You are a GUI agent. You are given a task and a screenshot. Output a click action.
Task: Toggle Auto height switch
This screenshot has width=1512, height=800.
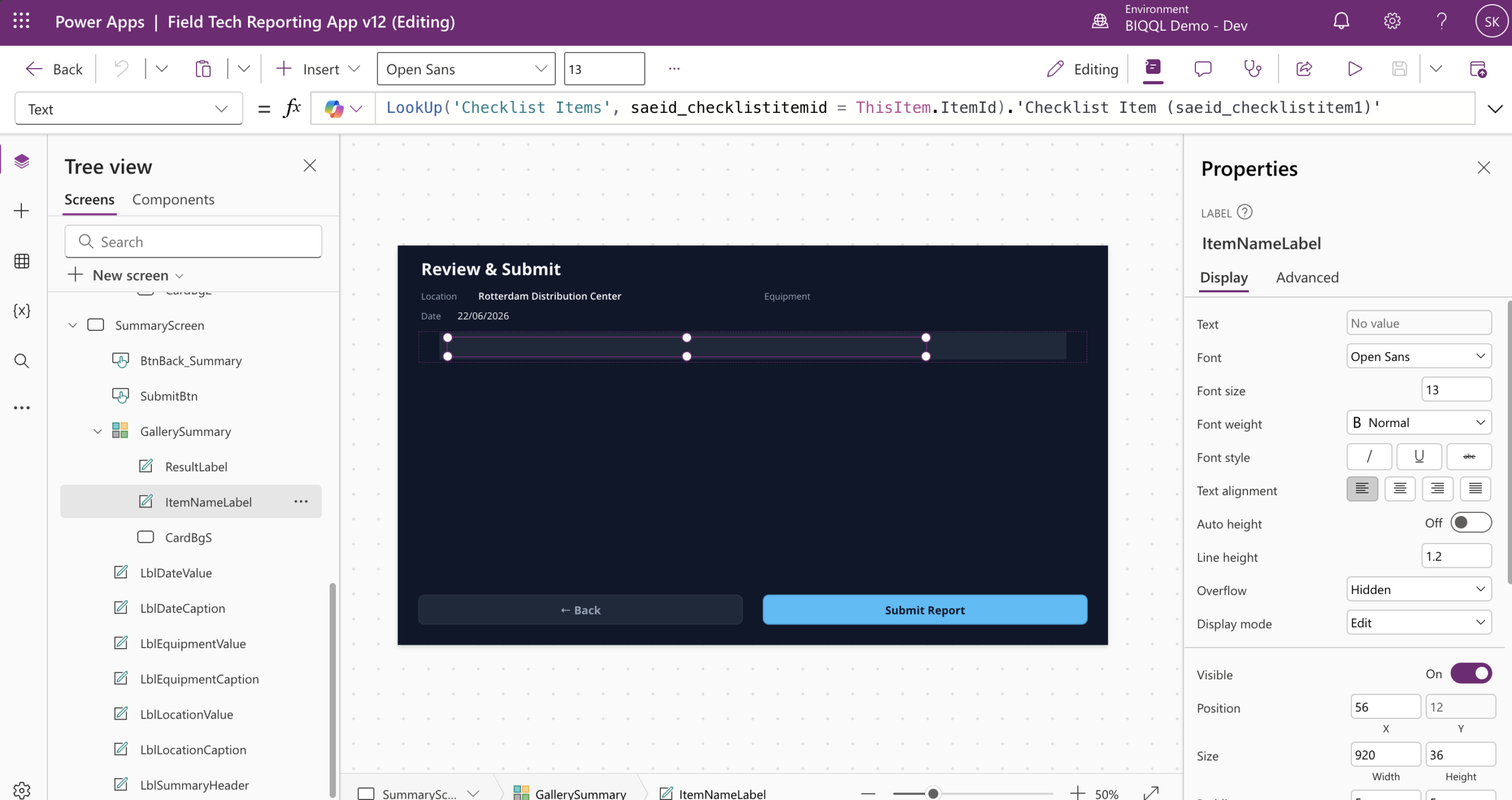(x=1471, y=522)
